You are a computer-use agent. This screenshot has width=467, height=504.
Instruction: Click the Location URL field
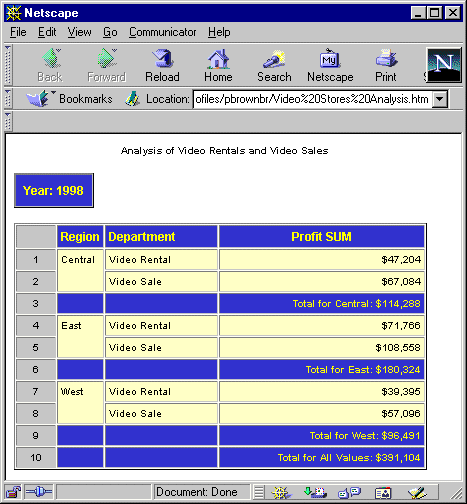(x=312, y=99)
